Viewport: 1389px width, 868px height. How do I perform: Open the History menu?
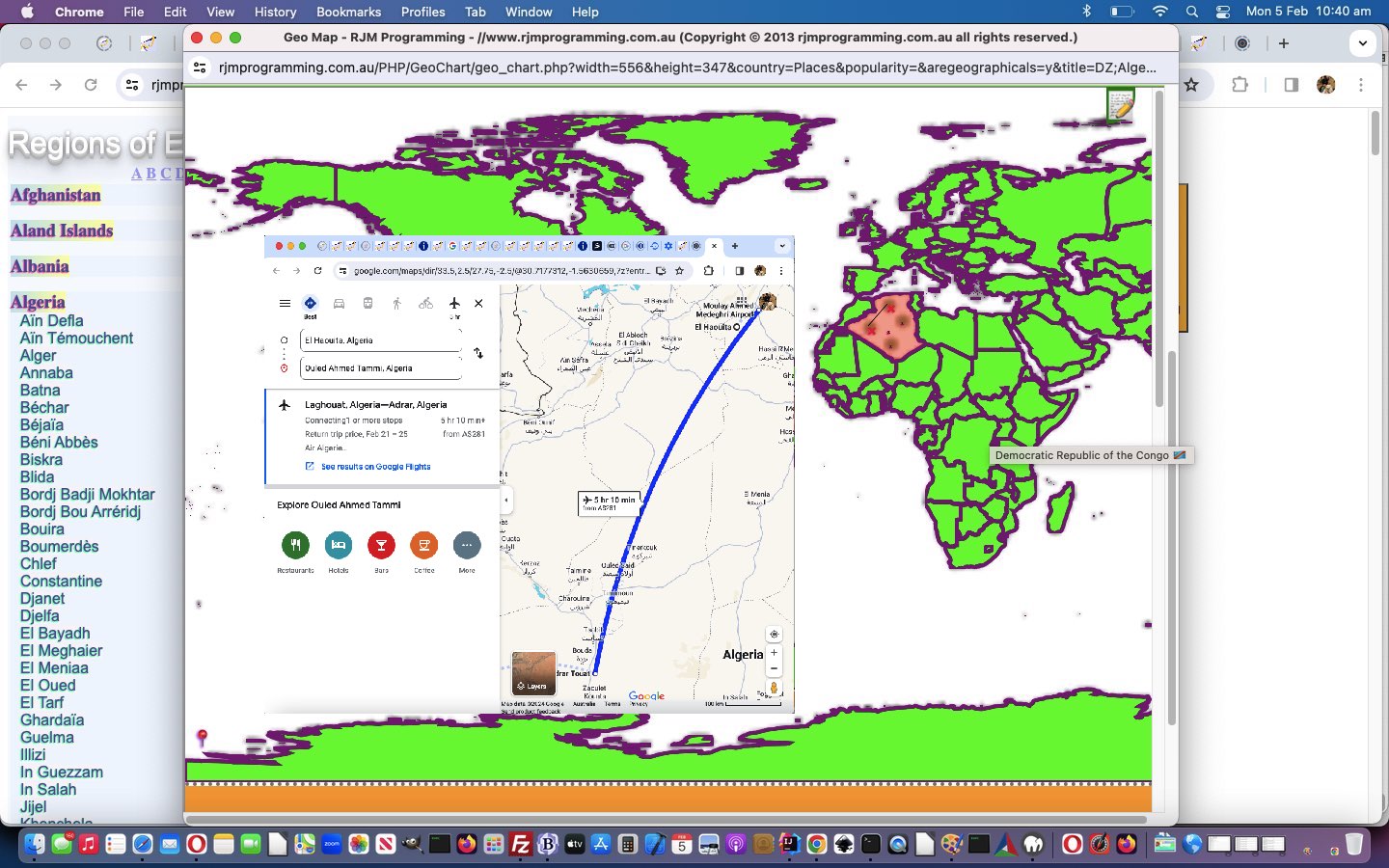[x=276, y=12]
